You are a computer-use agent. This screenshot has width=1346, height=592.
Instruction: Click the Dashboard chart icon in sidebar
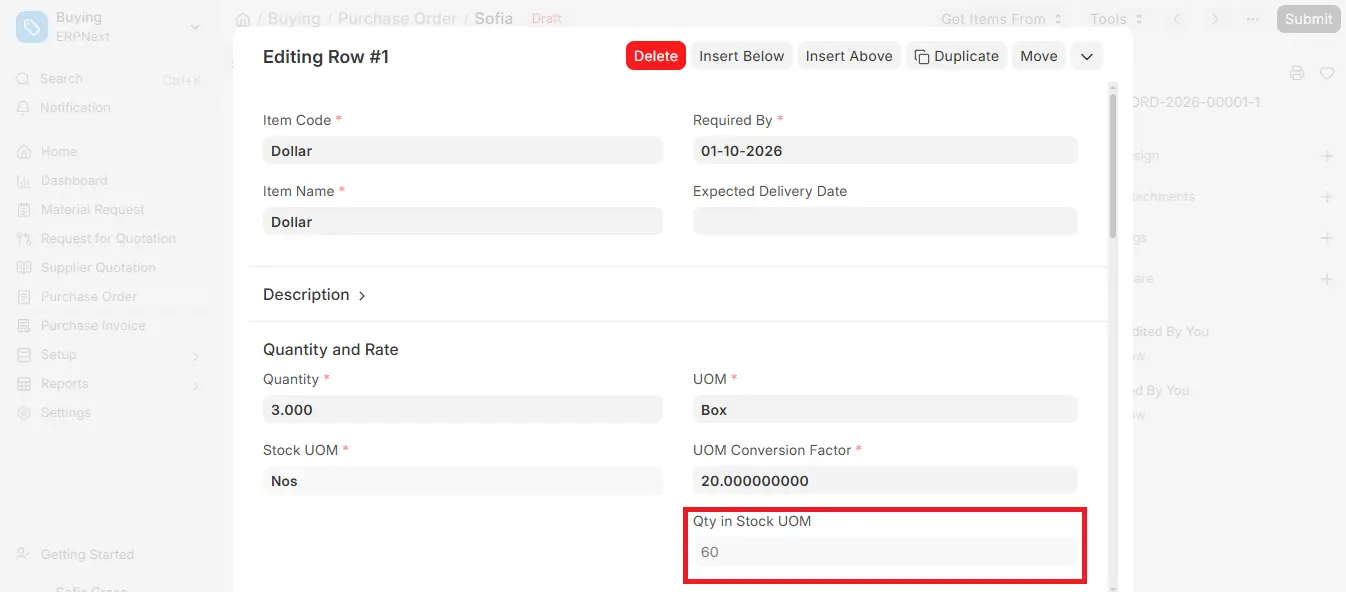pos(23,181)
